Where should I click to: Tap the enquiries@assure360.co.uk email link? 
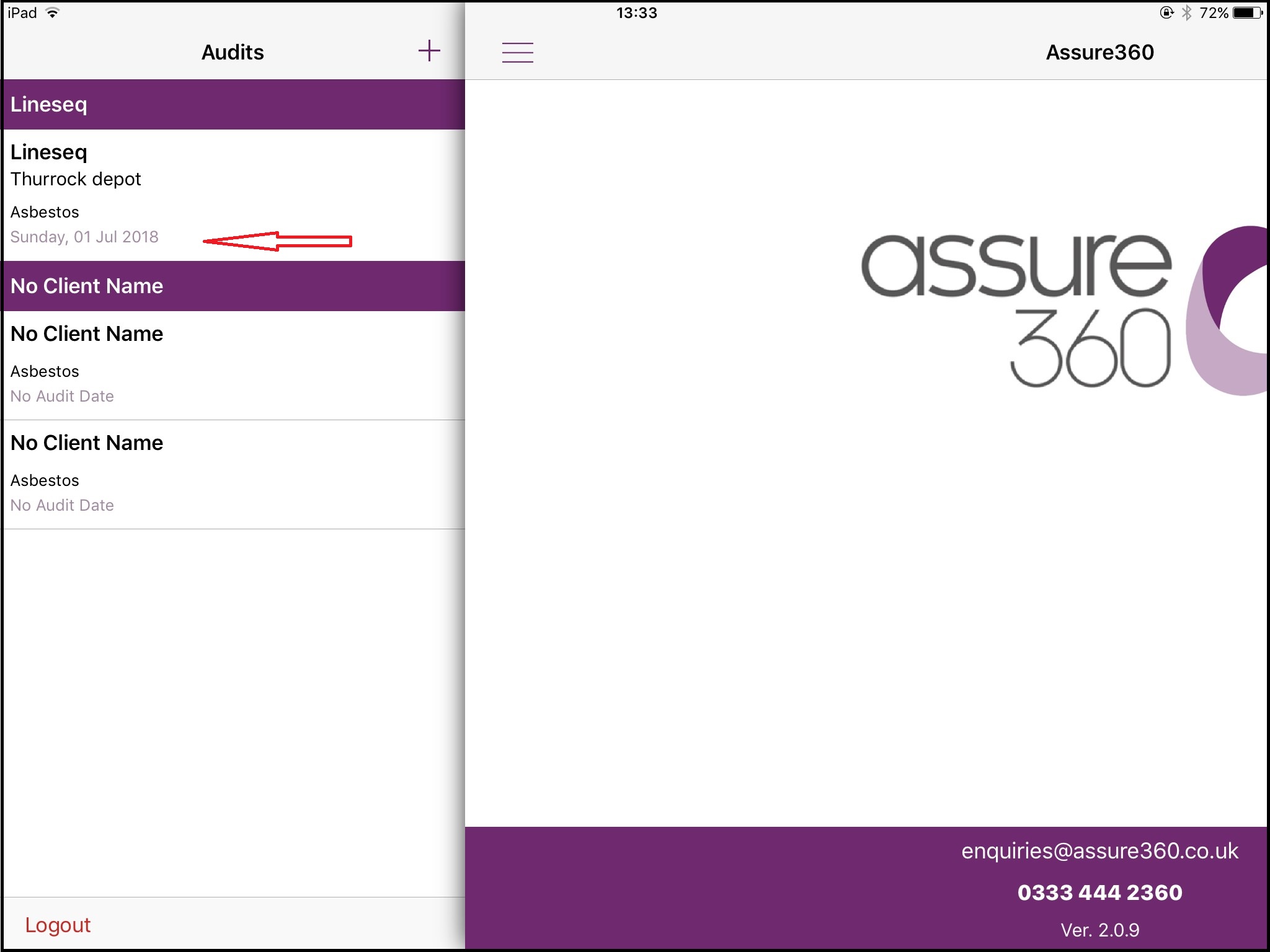pos(1099,851)
